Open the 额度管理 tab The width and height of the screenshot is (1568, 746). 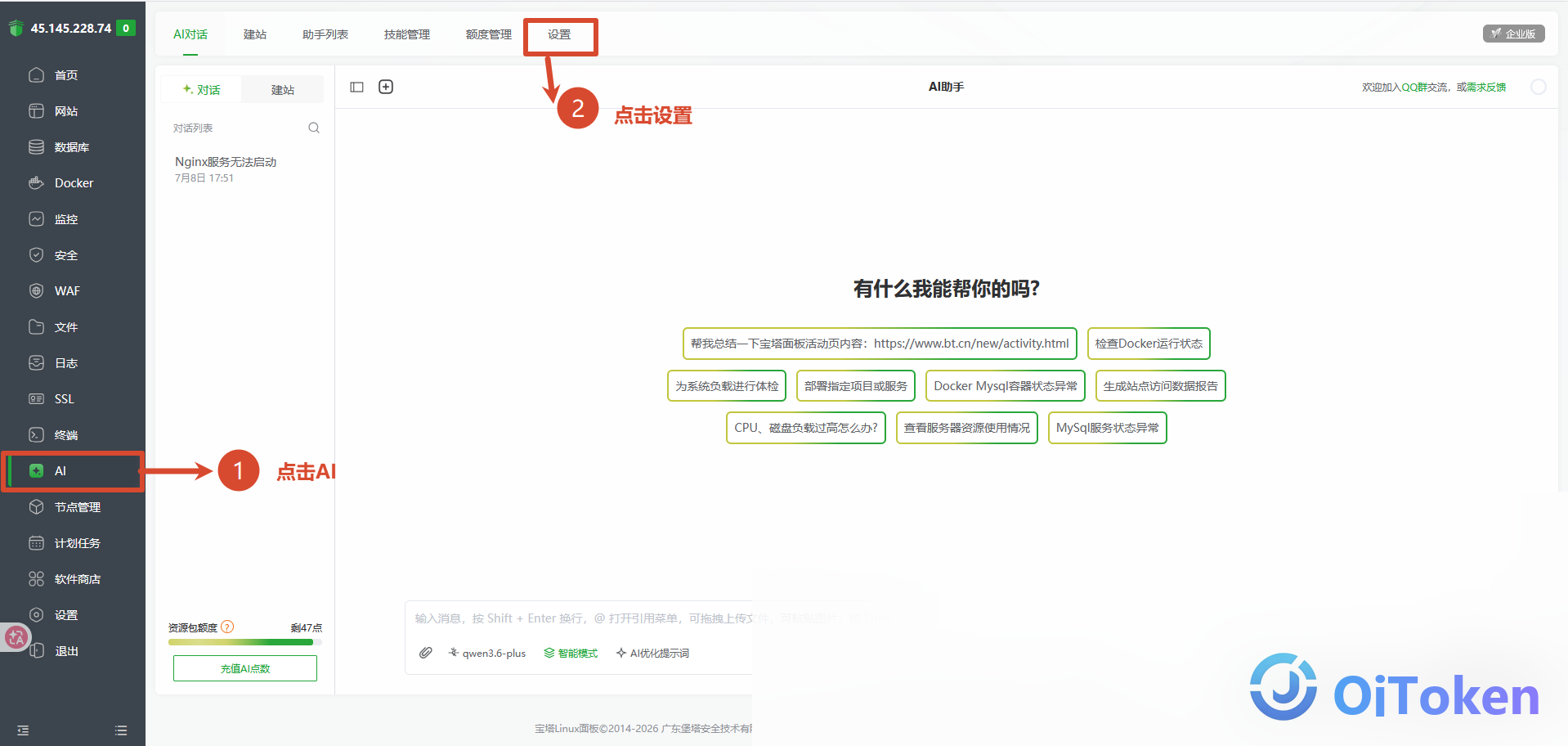(489, 34)
